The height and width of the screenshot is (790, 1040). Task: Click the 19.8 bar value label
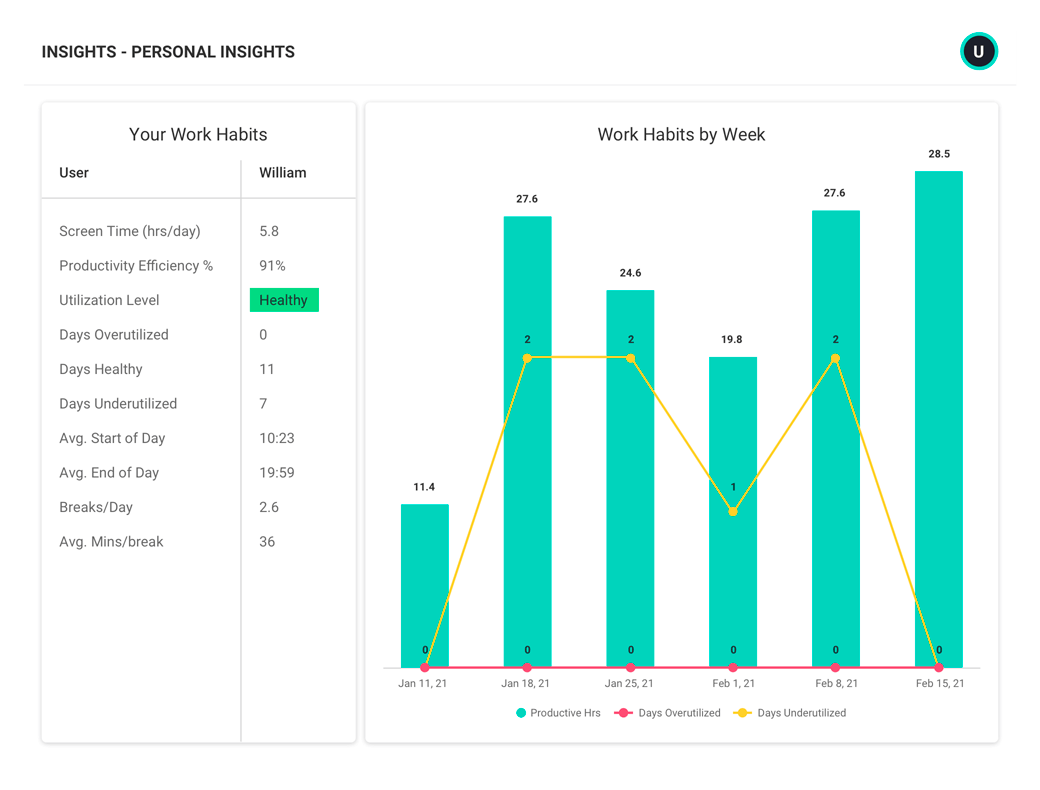point(732,339)
